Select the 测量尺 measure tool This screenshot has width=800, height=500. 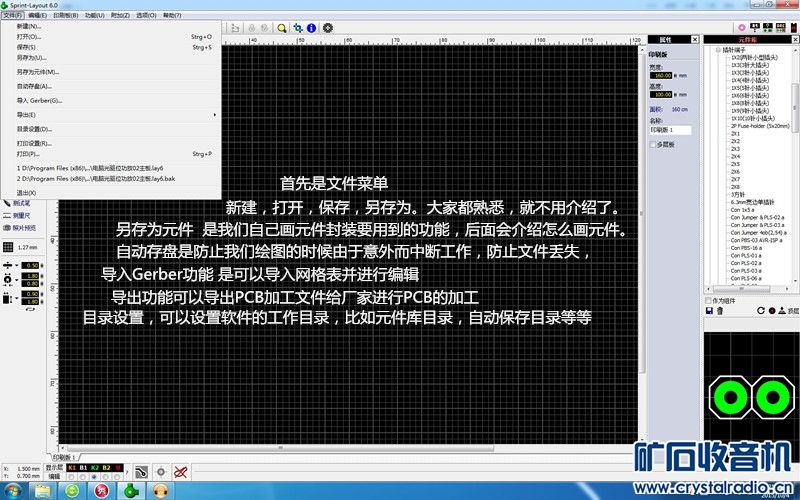click(17, 216)
